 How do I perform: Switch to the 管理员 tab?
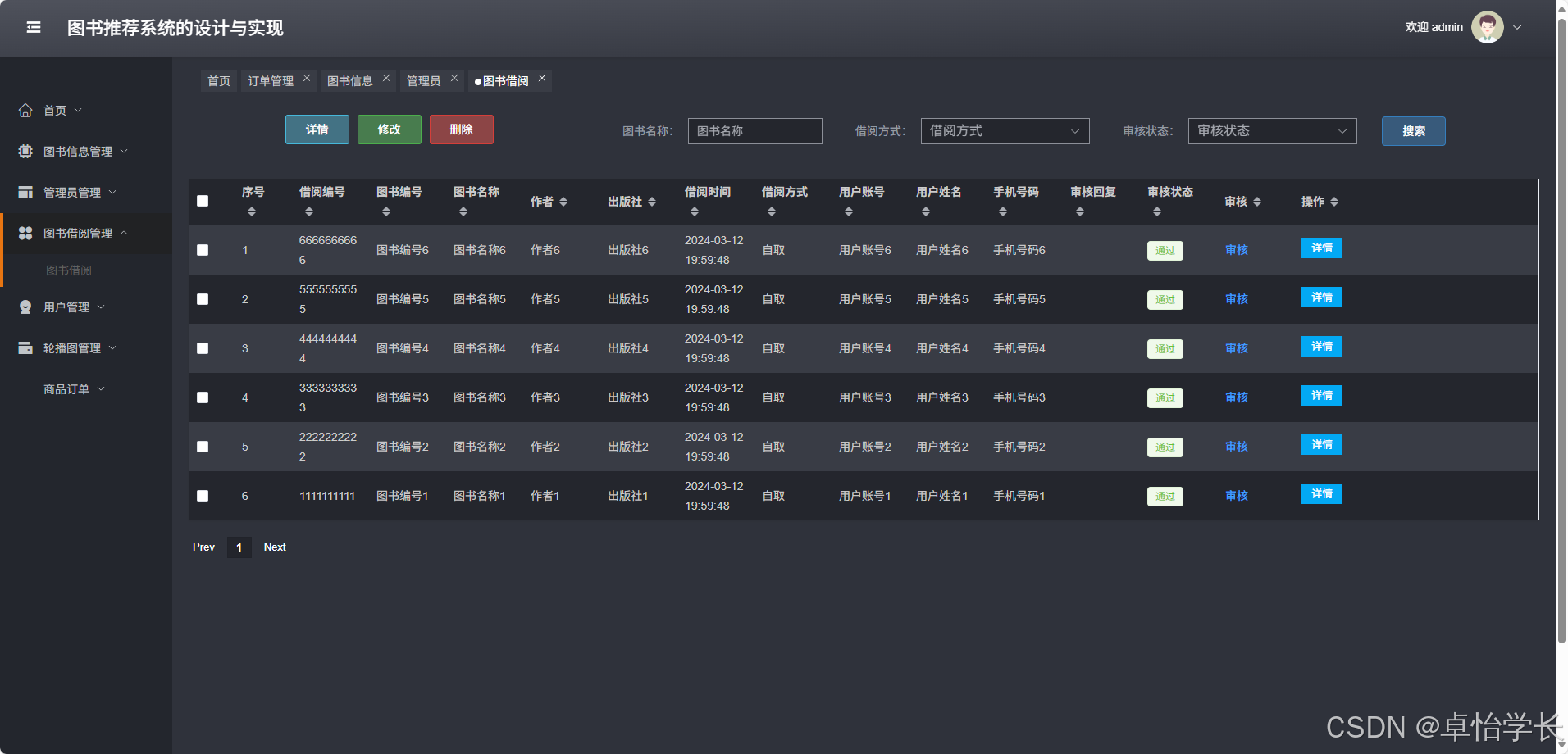click(424, 81)
